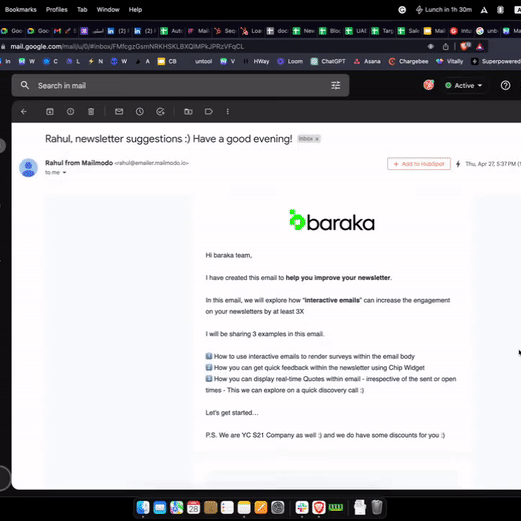This screenshot has width=521, height=521.
Task: Remove the Inbox label from email
Action: 317,139
